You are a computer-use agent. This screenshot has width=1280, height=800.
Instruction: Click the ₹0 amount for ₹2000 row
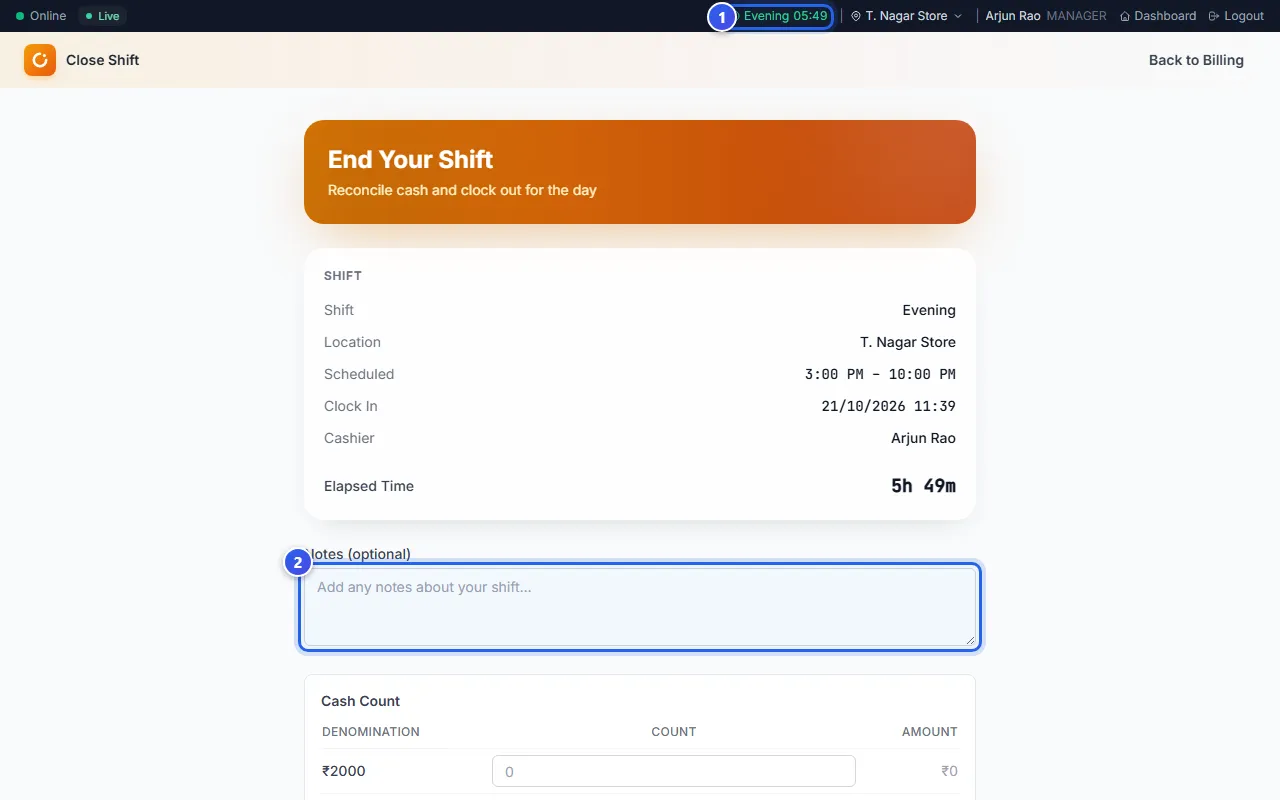pyautogui.click(x=949, y=771)
